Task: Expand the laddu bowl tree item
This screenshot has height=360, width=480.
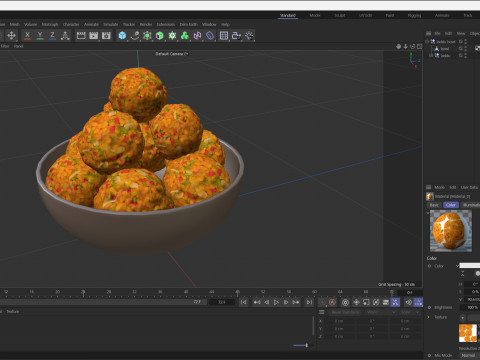Action: click(x=427, y=41)
